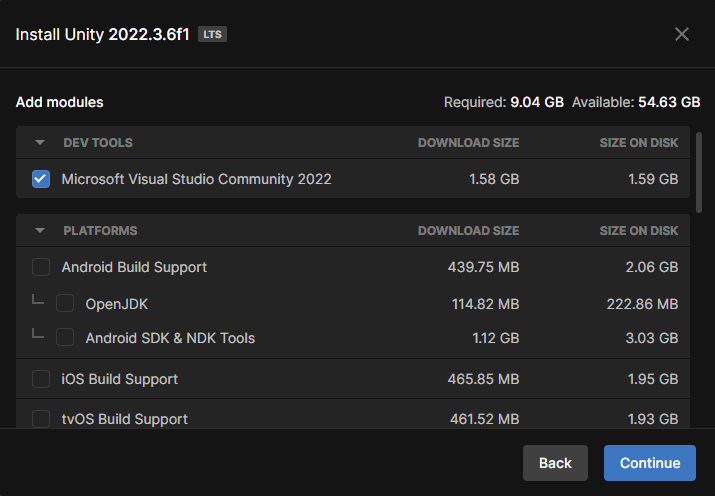Screen dimensions: 715x496
Task: Select iOS Build Support checkbox
Action: pyautogui.click(x=41, y=379)
